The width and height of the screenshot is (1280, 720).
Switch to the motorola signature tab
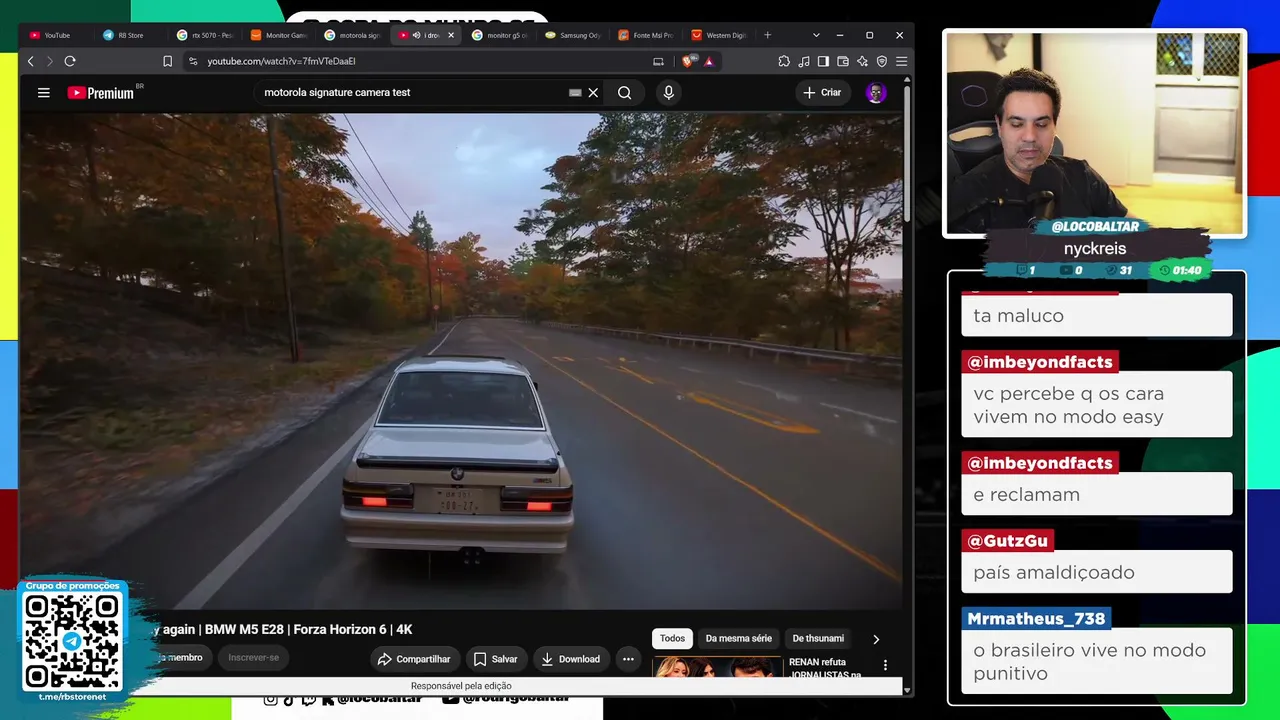click(x=352, y=35)
